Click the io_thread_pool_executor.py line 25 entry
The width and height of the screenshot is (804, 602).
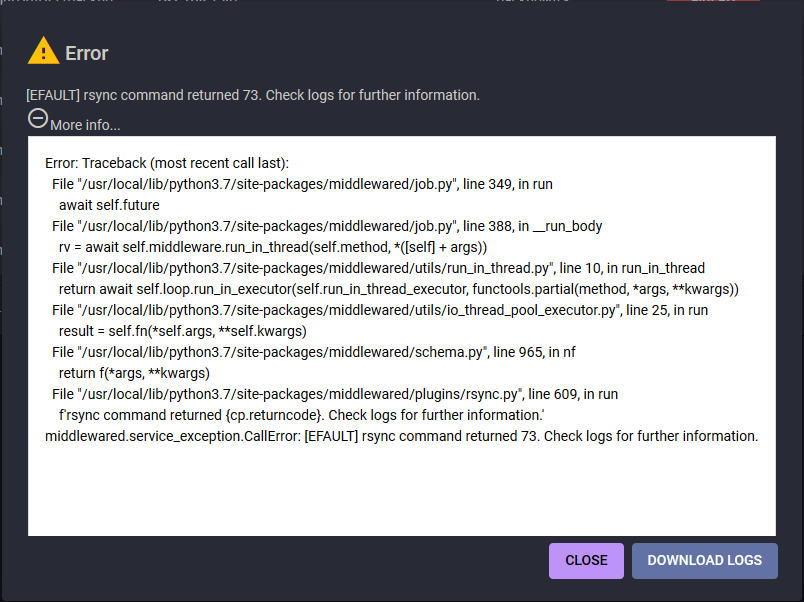click(379, 310)
